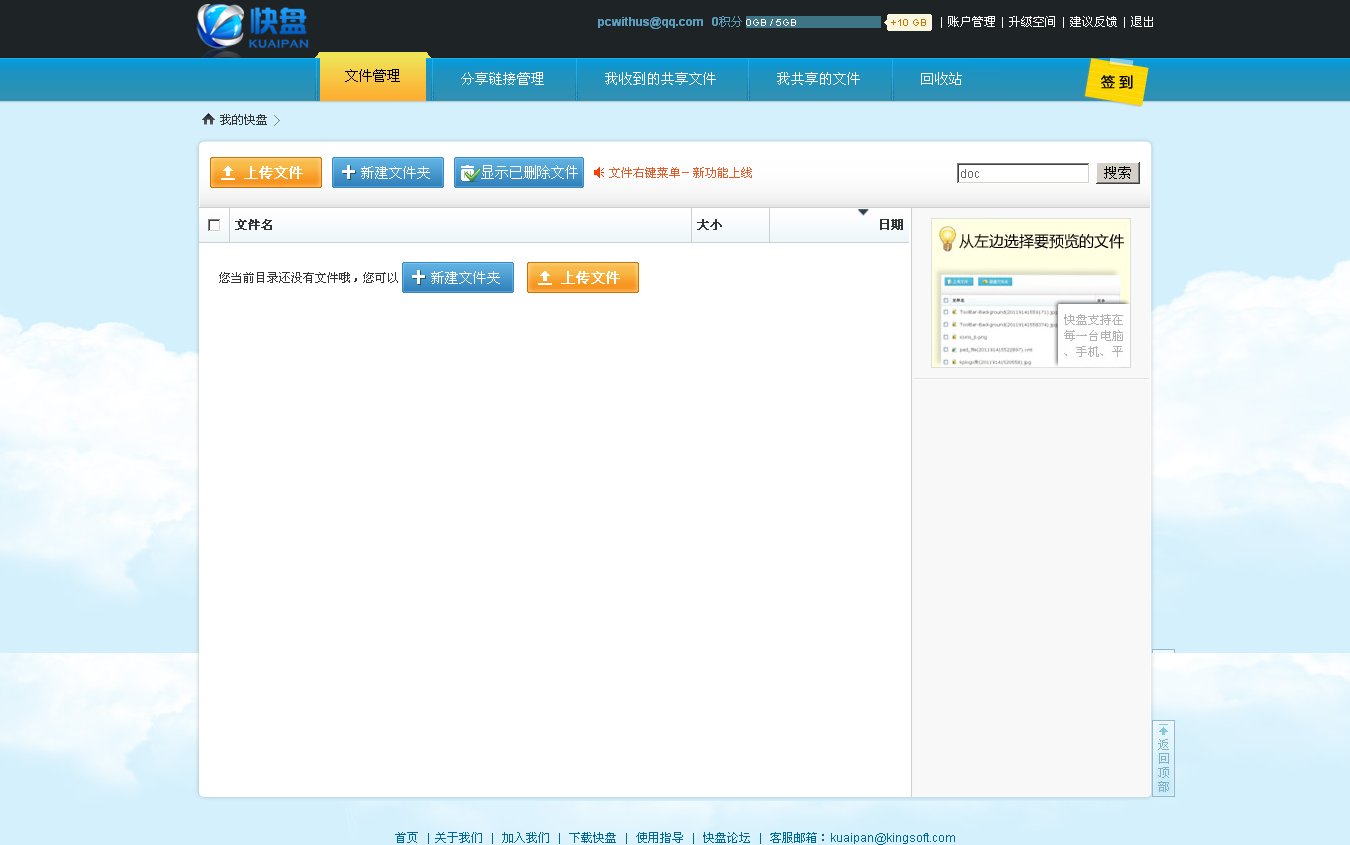
Task: Open footer 首页 link
Action: coord(406,838)
